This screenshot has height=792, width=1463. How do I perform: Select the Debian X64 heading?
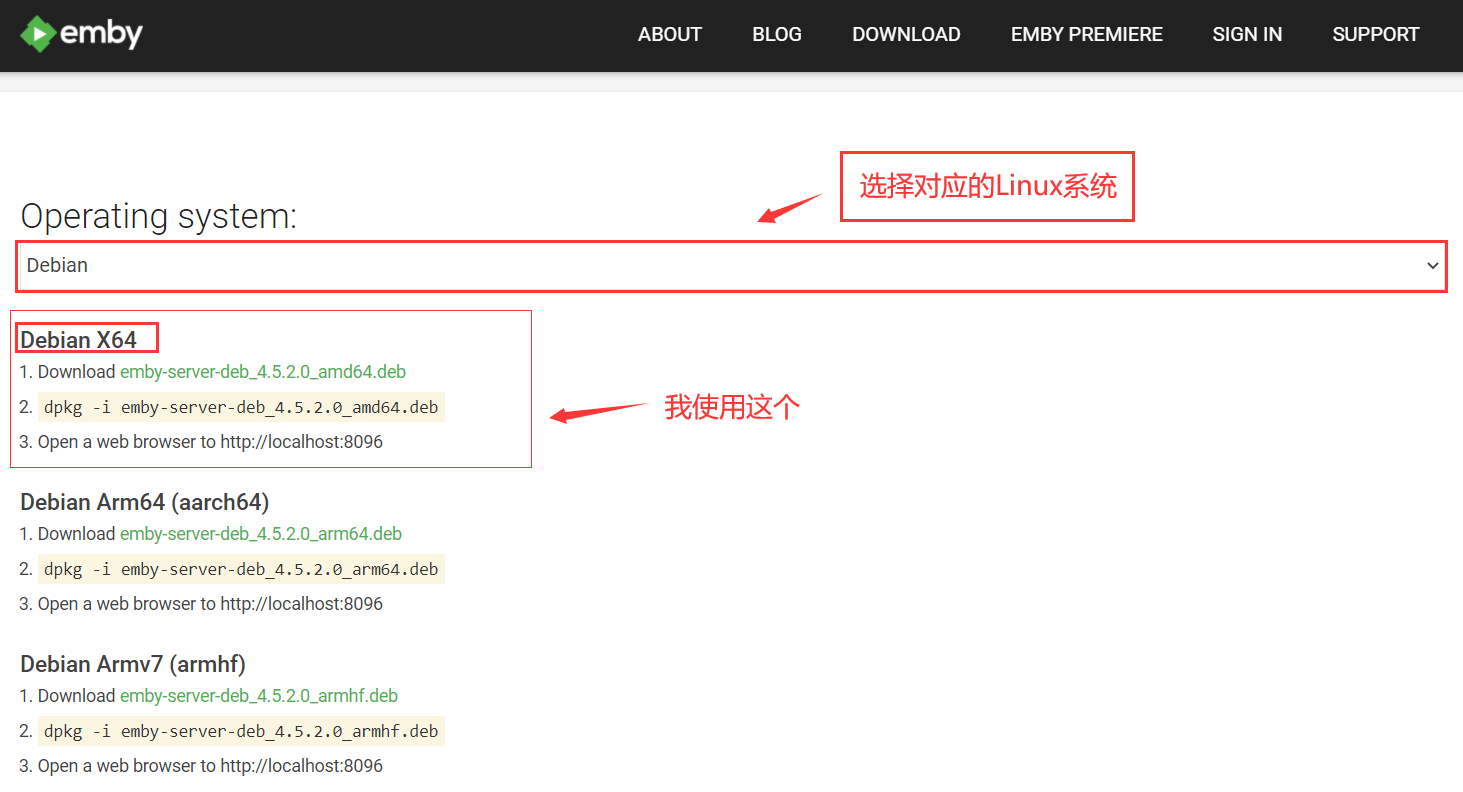(79, 340)
